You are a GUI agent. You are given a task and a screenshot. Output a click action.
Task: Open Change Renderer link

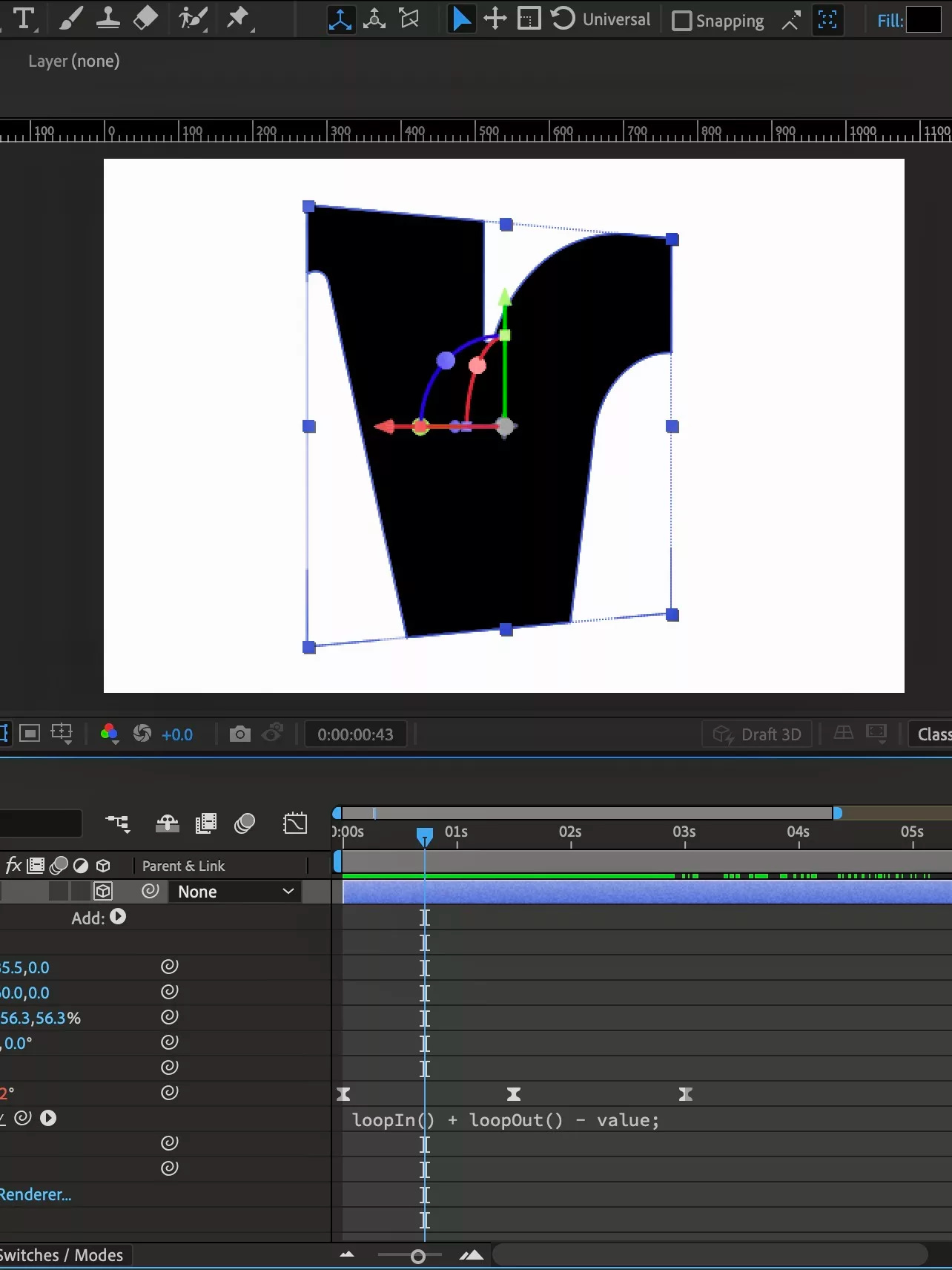click(x=36, y=1194)
